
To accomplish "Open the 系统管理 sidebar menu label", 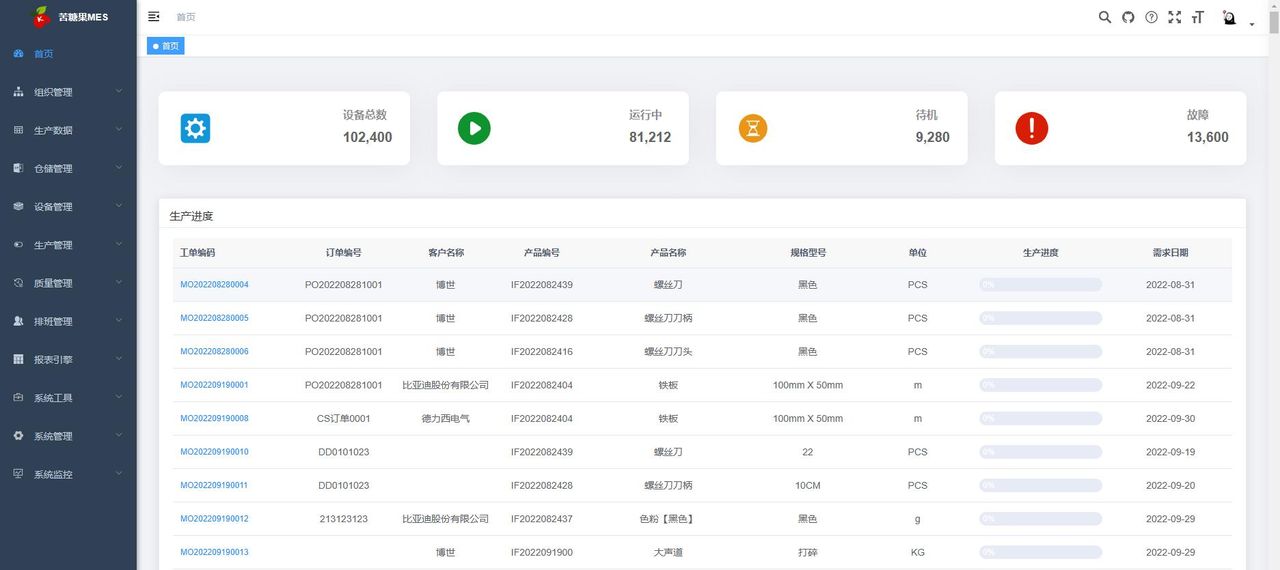I will (53, 436).
